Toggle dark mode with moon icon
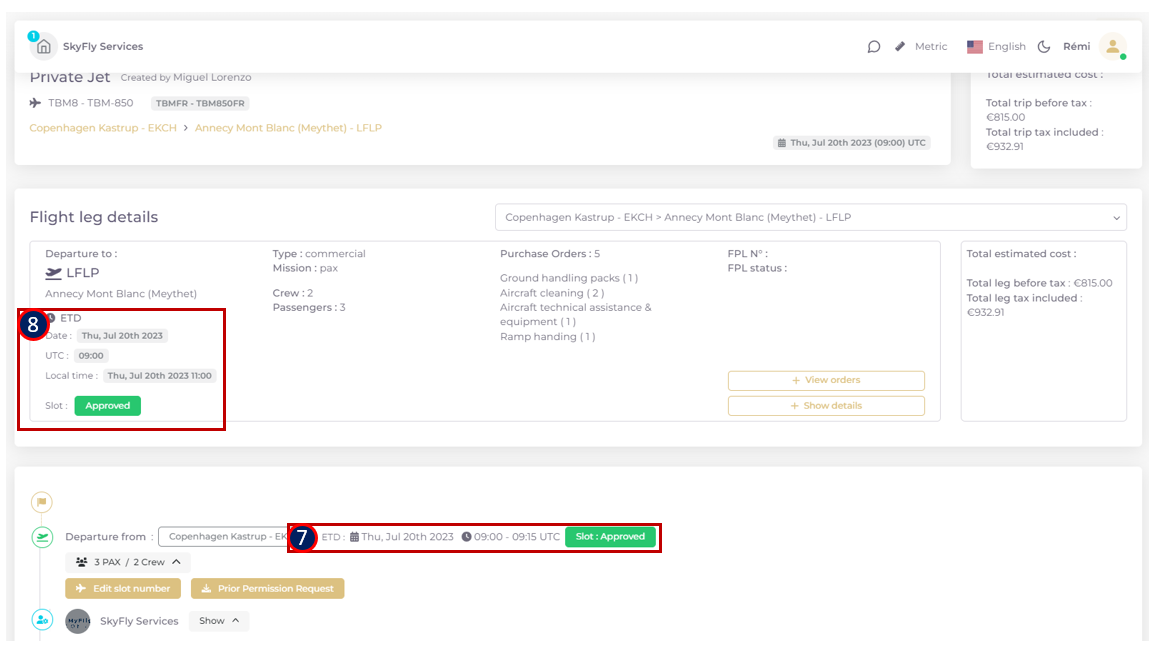This screenshot has width=1153, height=649. 1043,46
